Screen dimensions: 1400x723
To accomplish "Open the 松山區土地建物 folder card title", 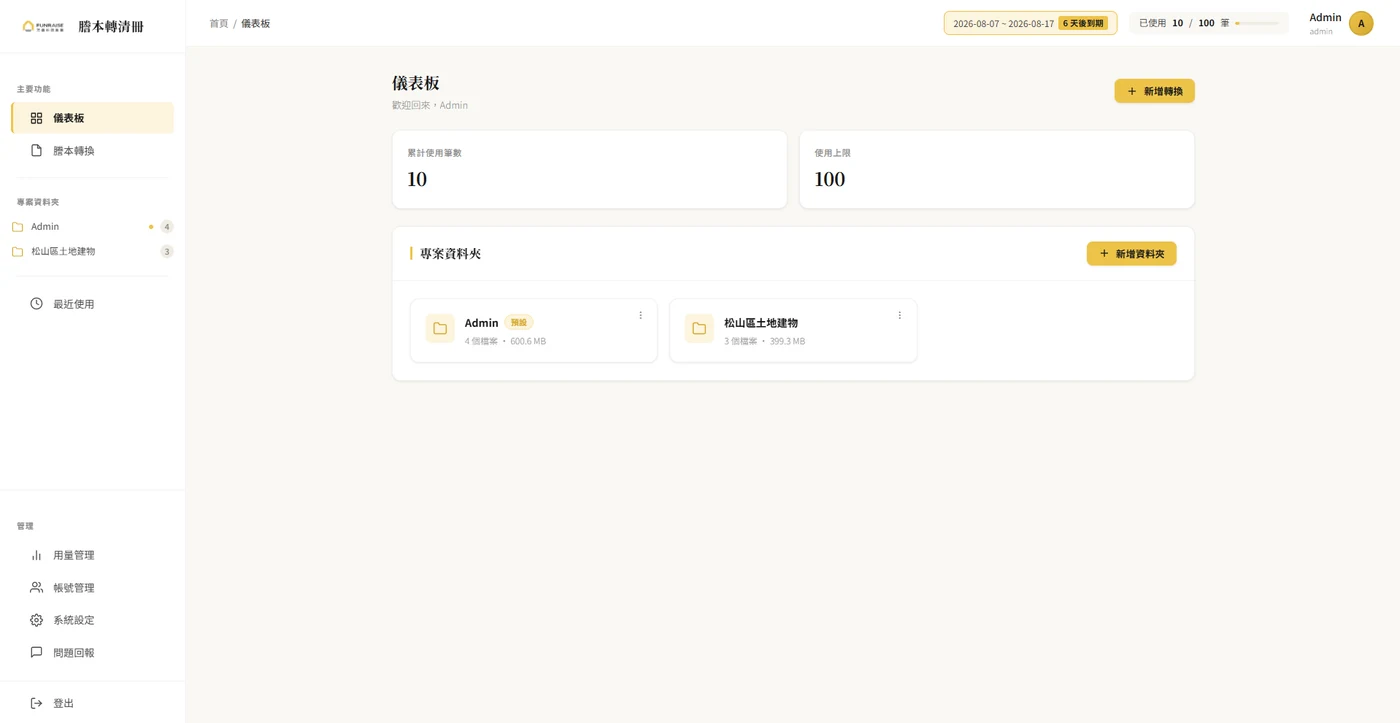I will [x=761, y=323].
